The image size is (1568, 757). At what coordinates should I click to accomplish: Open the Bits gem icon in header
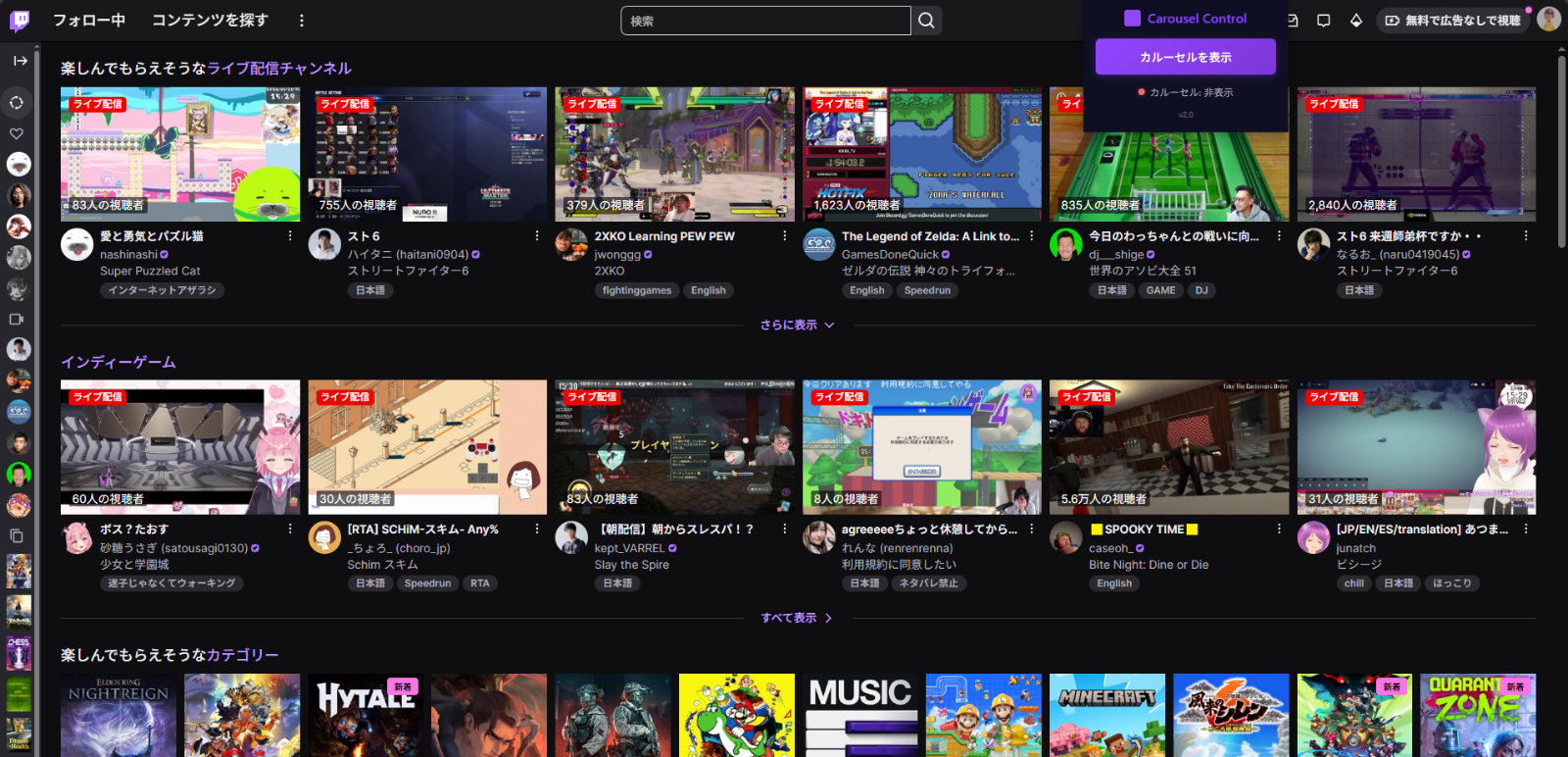tap(1356, 21)
